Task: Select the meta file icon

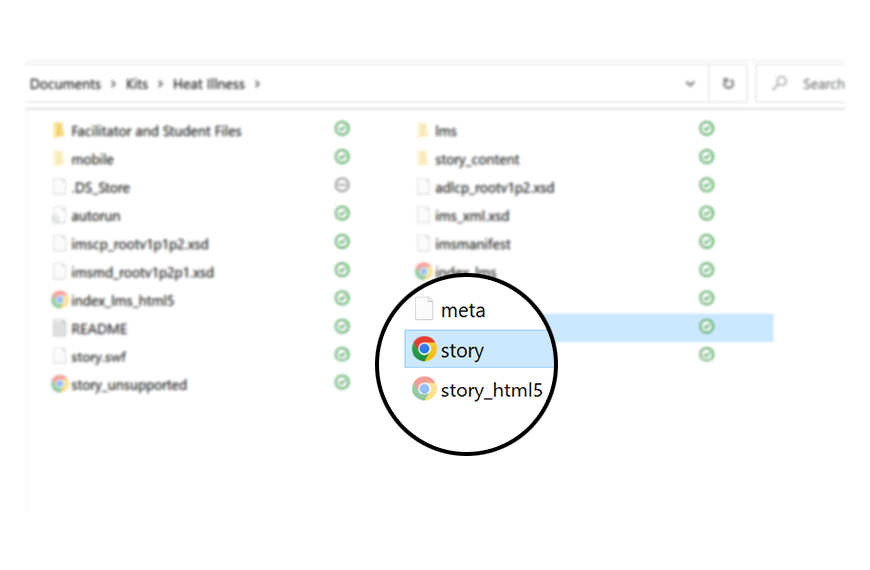Action: (424, 309)
